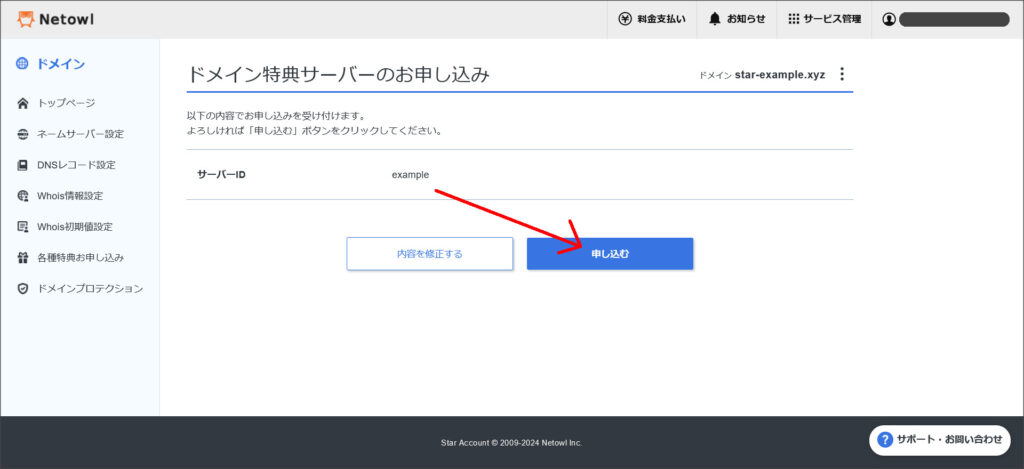Click the shield icon for ドメインプロテクション
Screen dimensions: 1024x469
pyautogui.click(x=23, y=288)
